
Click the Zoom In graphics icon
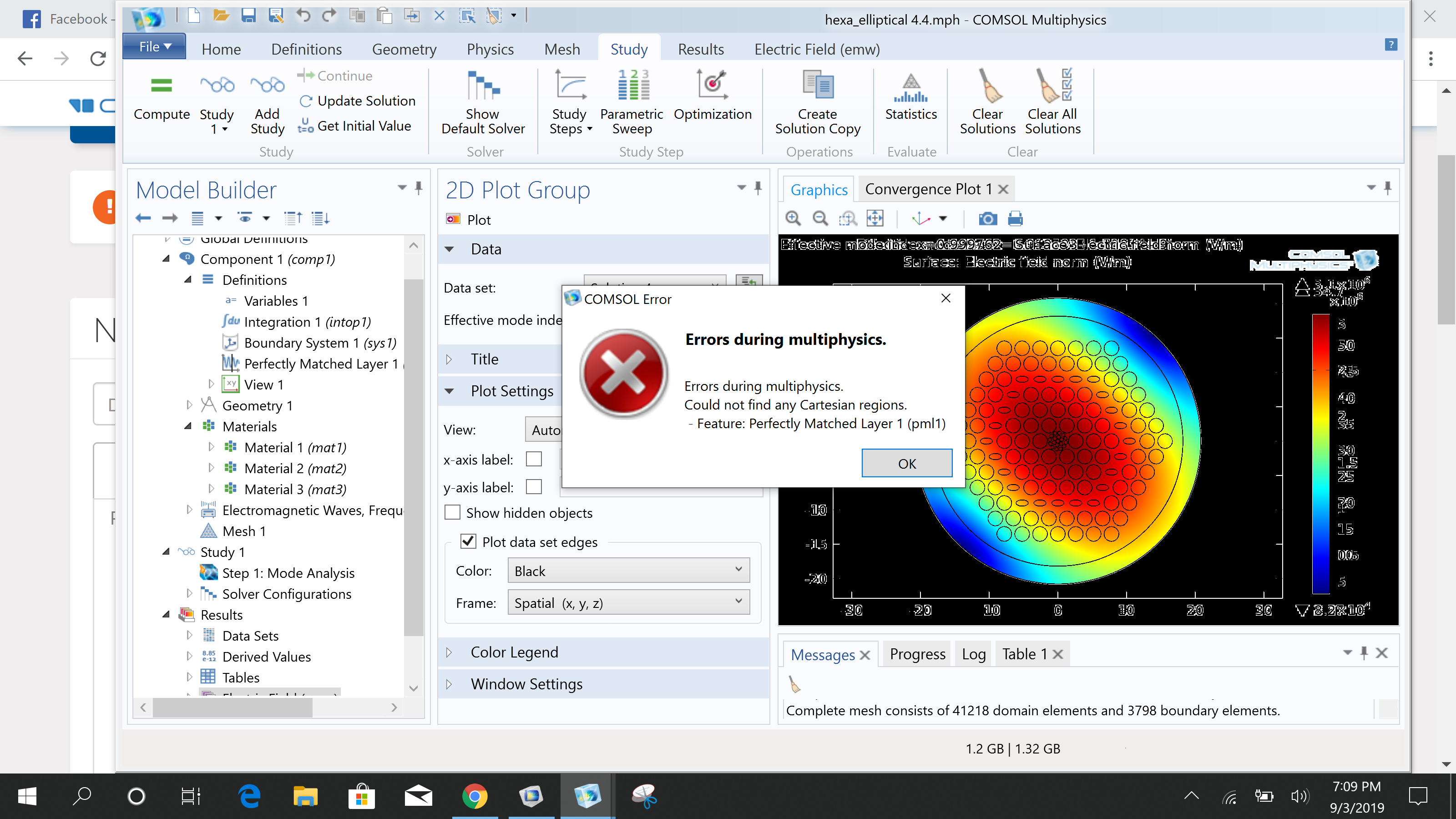tap(793, 218)
